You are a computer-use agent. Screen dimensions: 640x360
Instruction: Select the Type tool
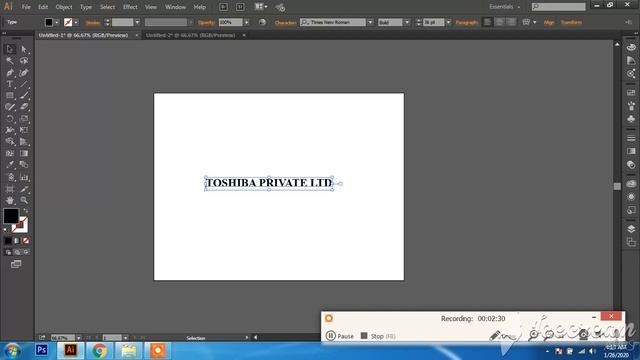point(10,84)
